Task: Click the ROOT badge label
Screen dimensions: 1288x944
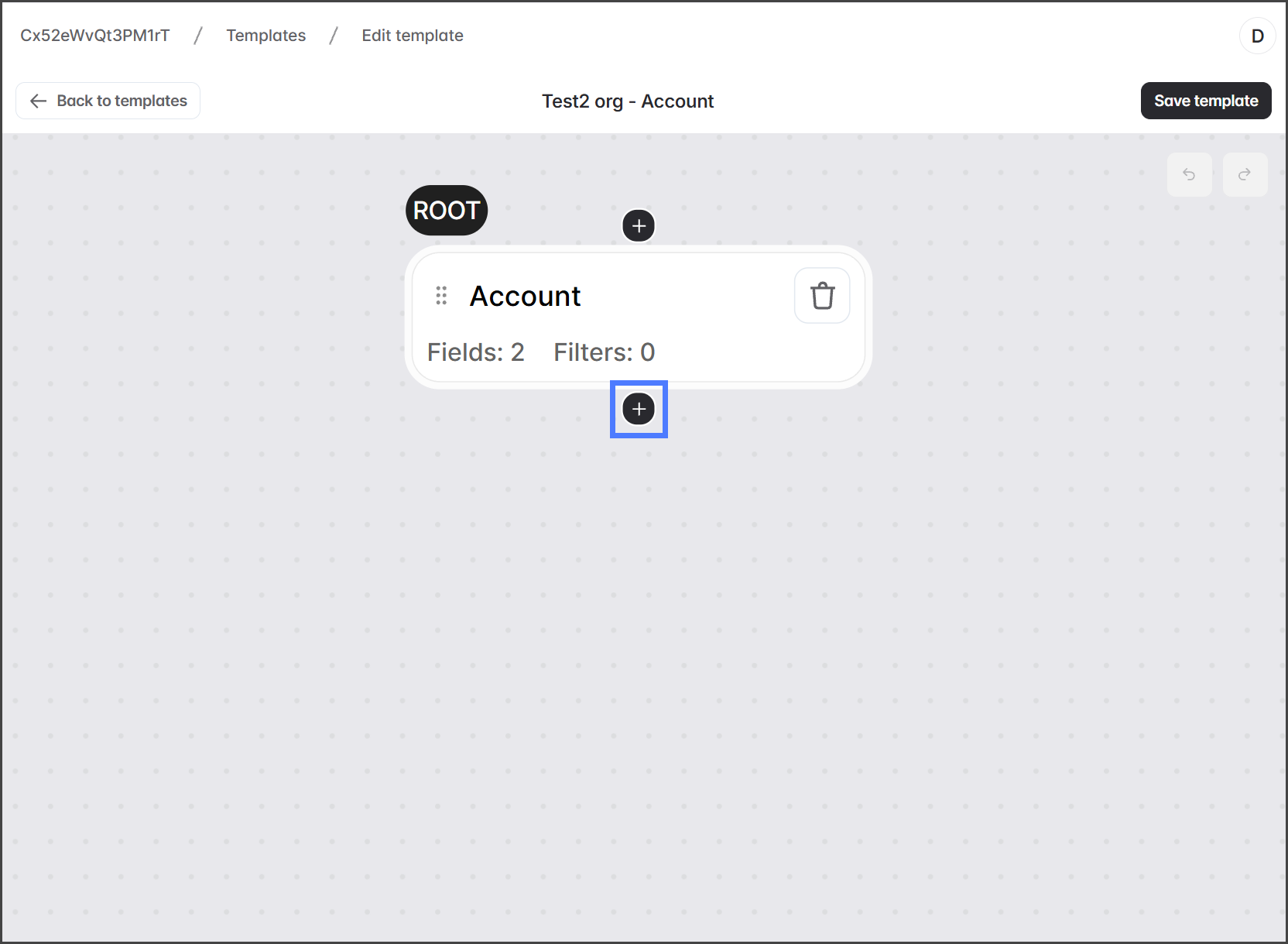Action: [447, 211]
